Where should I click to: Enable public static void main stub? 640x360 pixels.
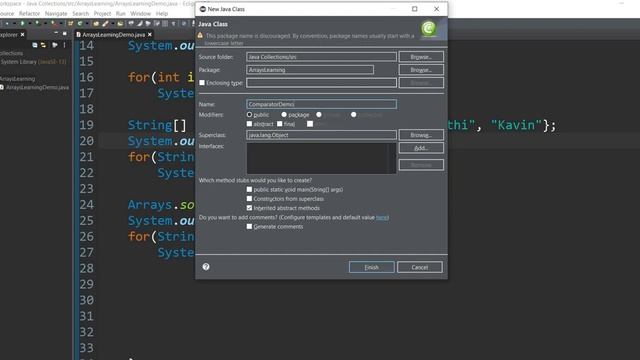[x=249, y=189]
